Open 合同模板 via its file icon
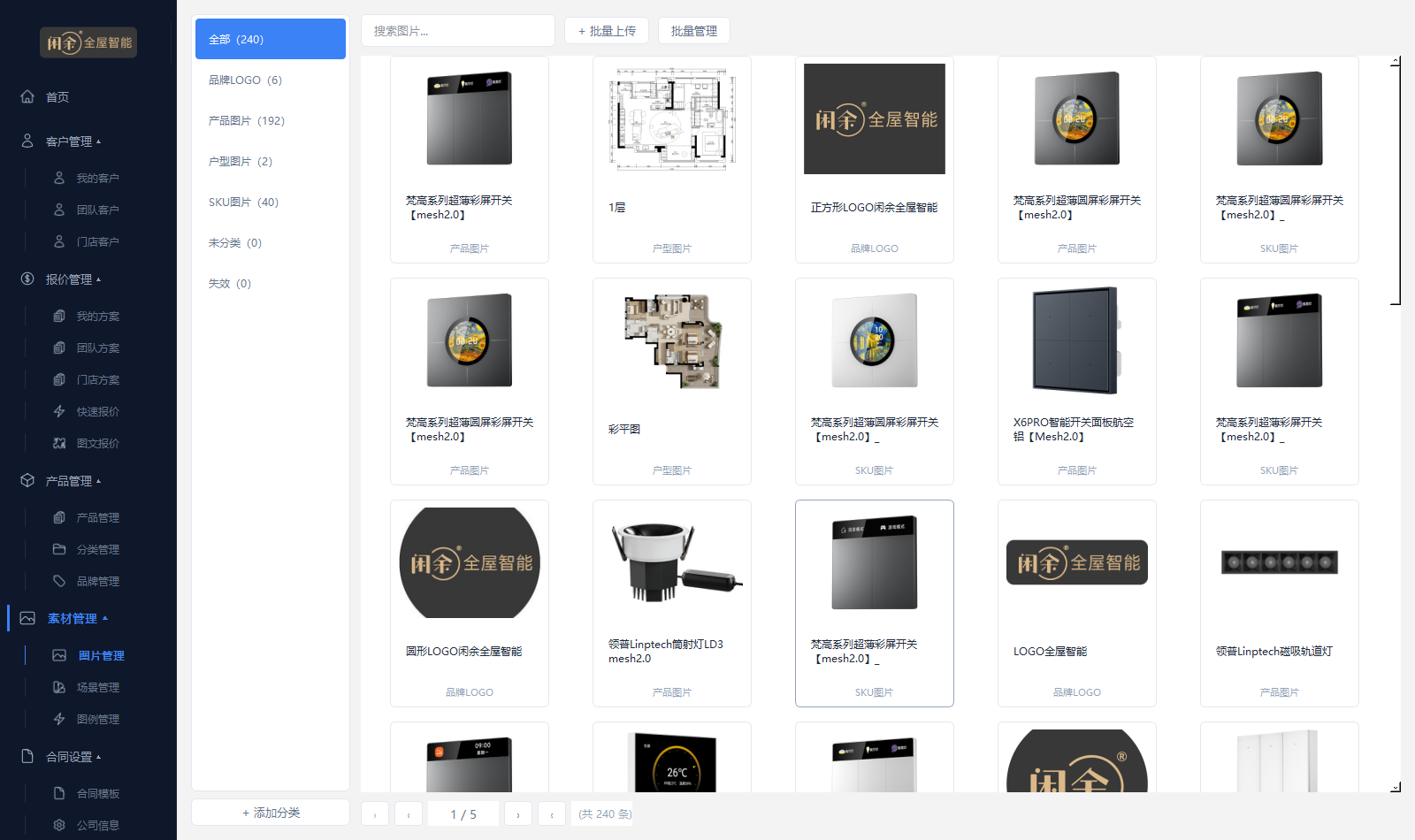The height and width of the screenshot is (840, 1415). click(59, 793)
